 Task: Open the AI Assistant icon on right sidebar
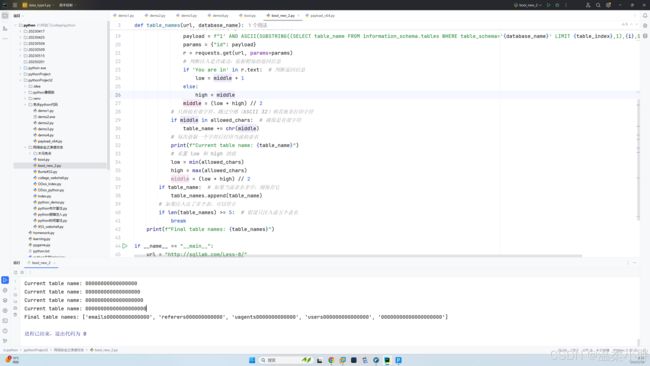(x=645, y=26)
